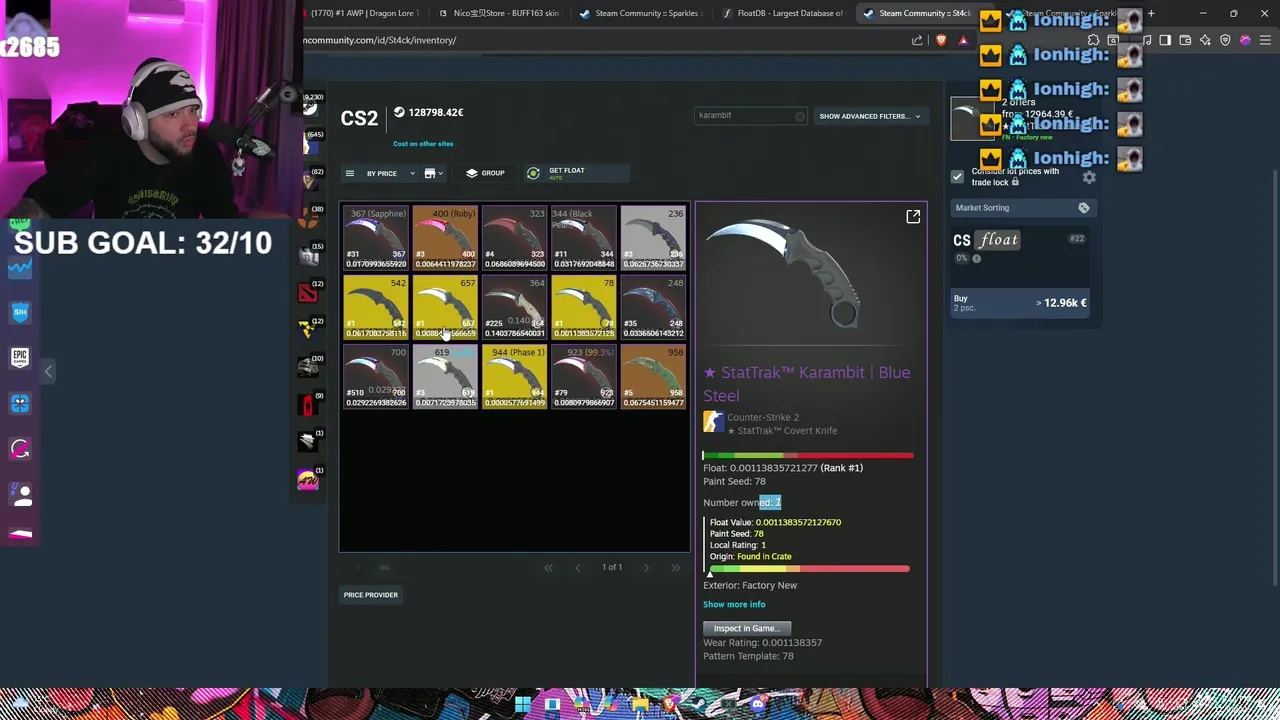Image resolution: width=1280 pixels, height=720 pixels.
Task: Open the Dota 2 inventory icon
Action: click(308, 293)
